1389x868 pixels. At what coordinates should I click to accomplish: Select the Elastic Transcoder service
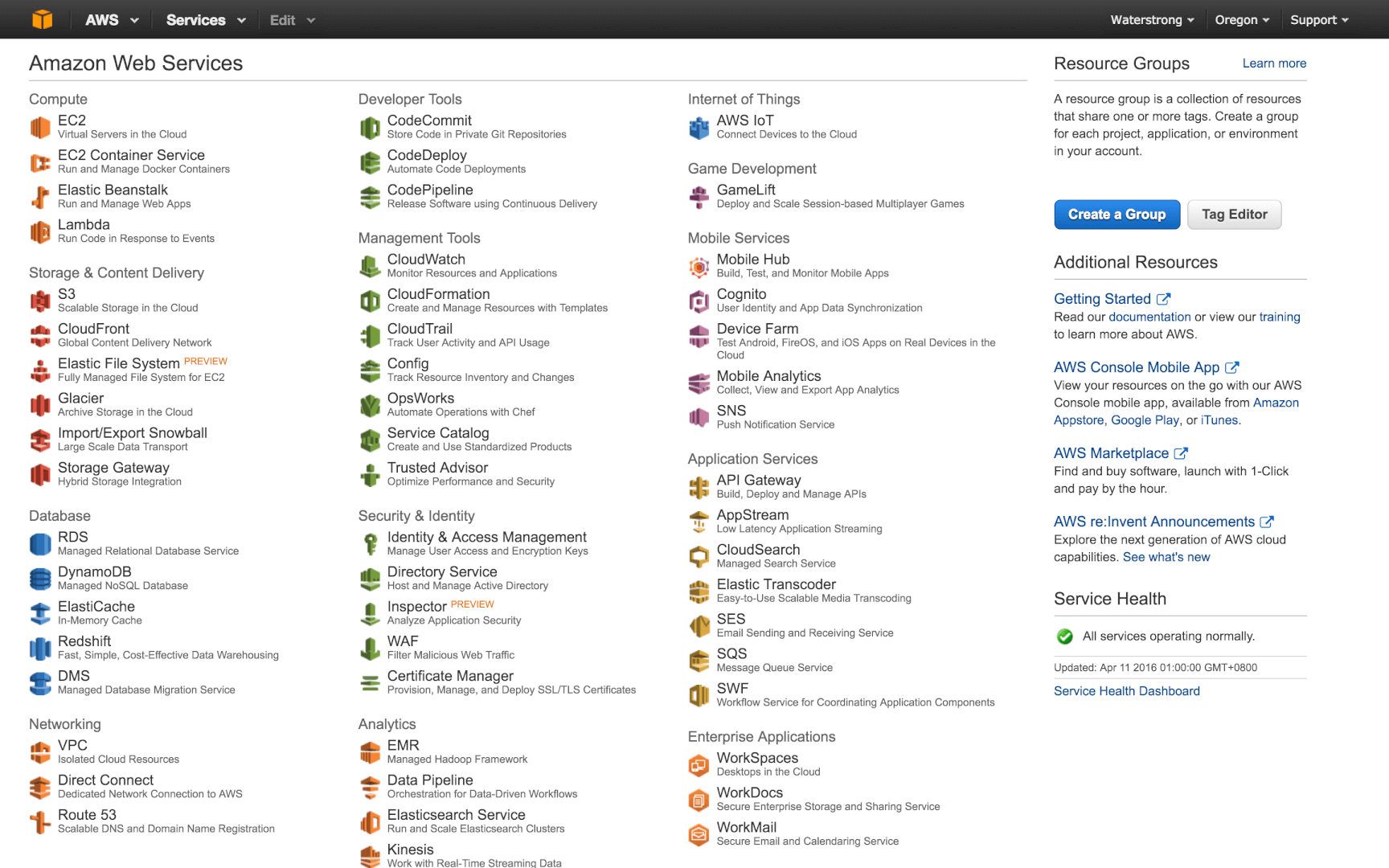[776, 584]
